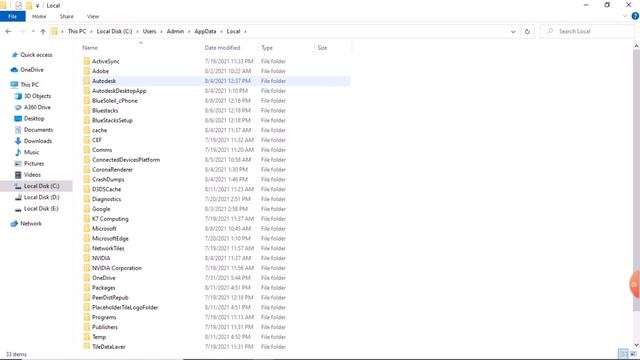Select the ConnectedDevicesPlatform folder icon
This screenshot has width=640, height=360.
click(87, 160)
